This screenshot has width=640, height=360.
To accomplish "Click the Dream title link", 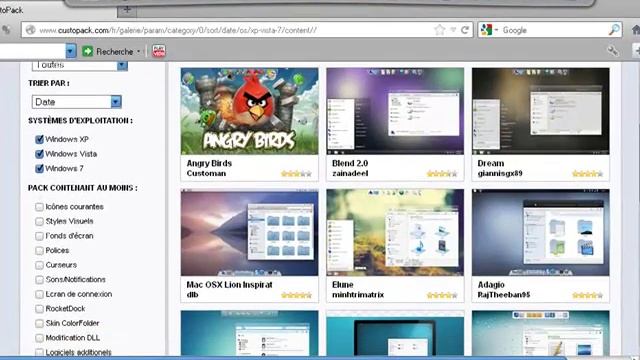I will [x=491, y=163].
